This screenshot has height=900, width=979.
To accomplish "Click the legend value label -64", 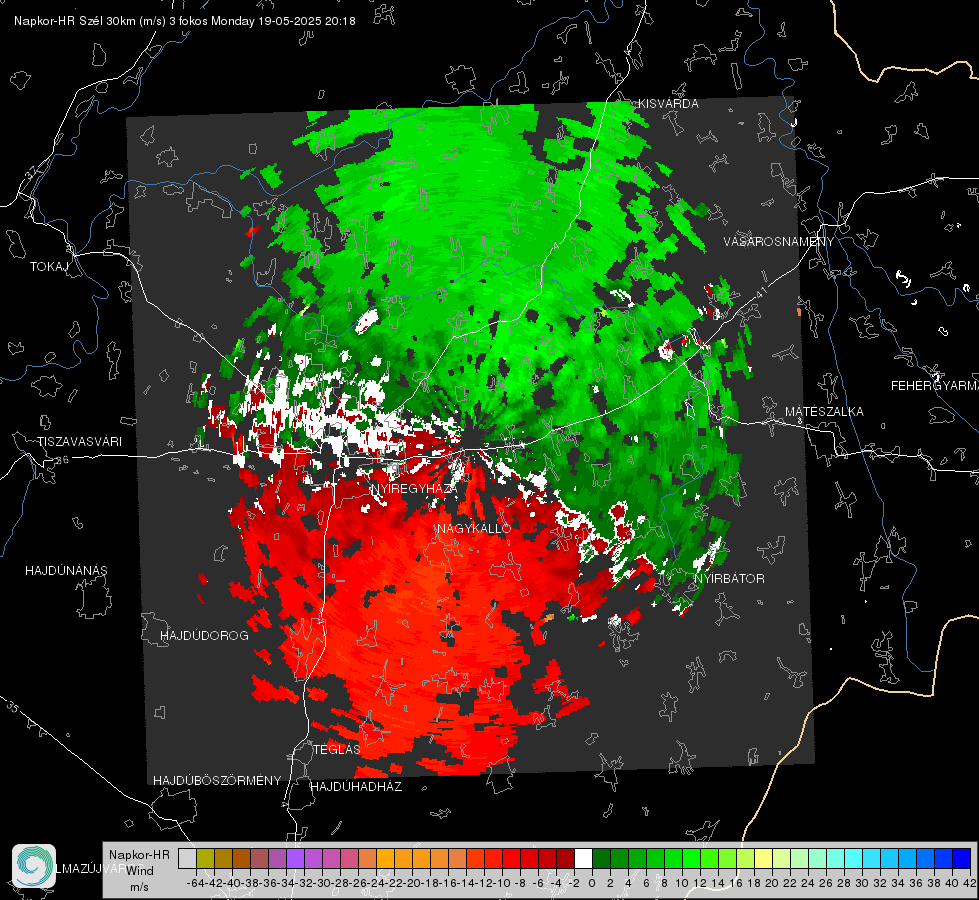I will (195, 883).
